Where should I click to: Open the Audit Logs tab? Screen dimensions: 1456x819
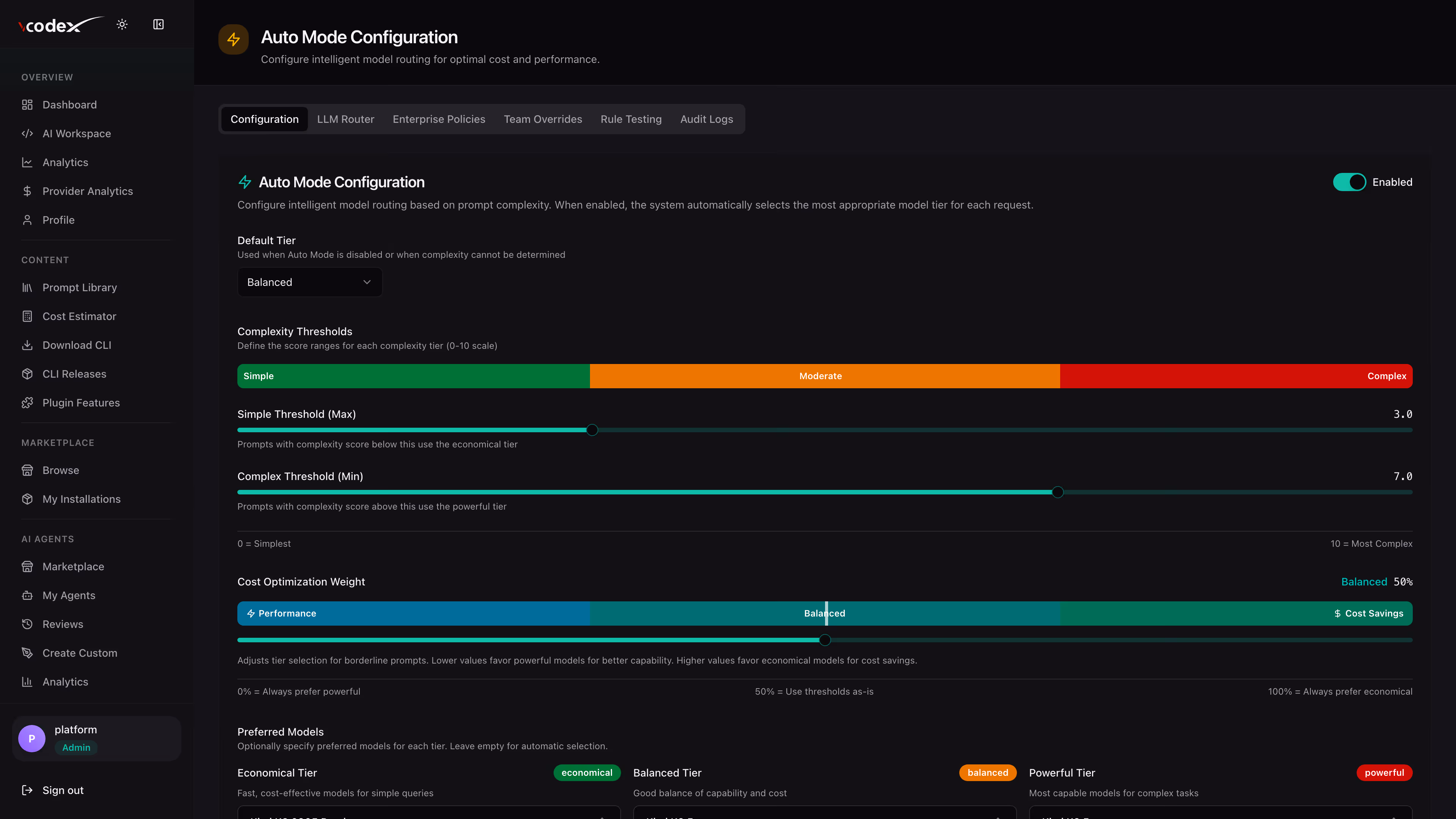[x=706, y=119]
